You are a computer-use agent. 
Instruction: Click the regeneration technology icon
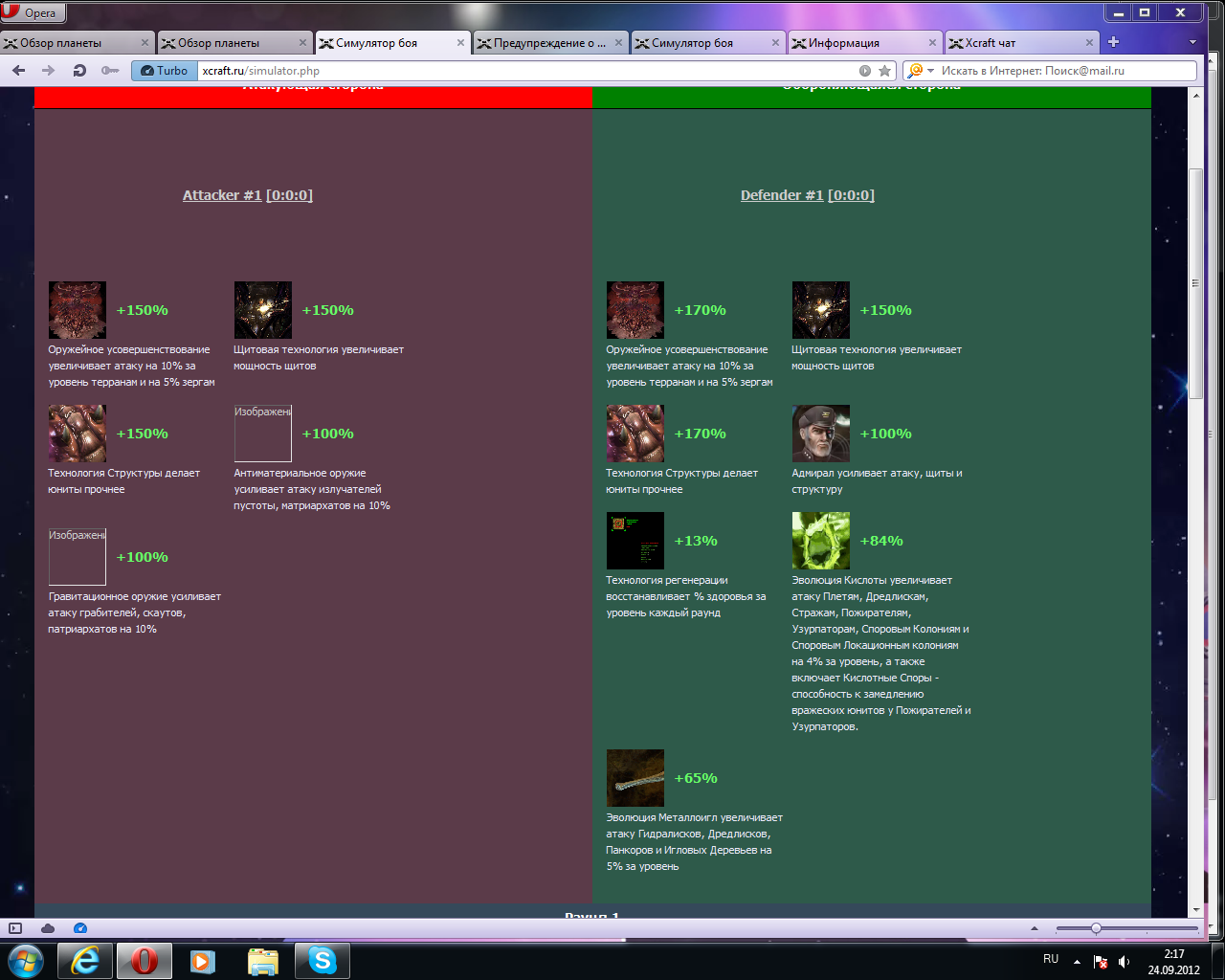(635, 541)
